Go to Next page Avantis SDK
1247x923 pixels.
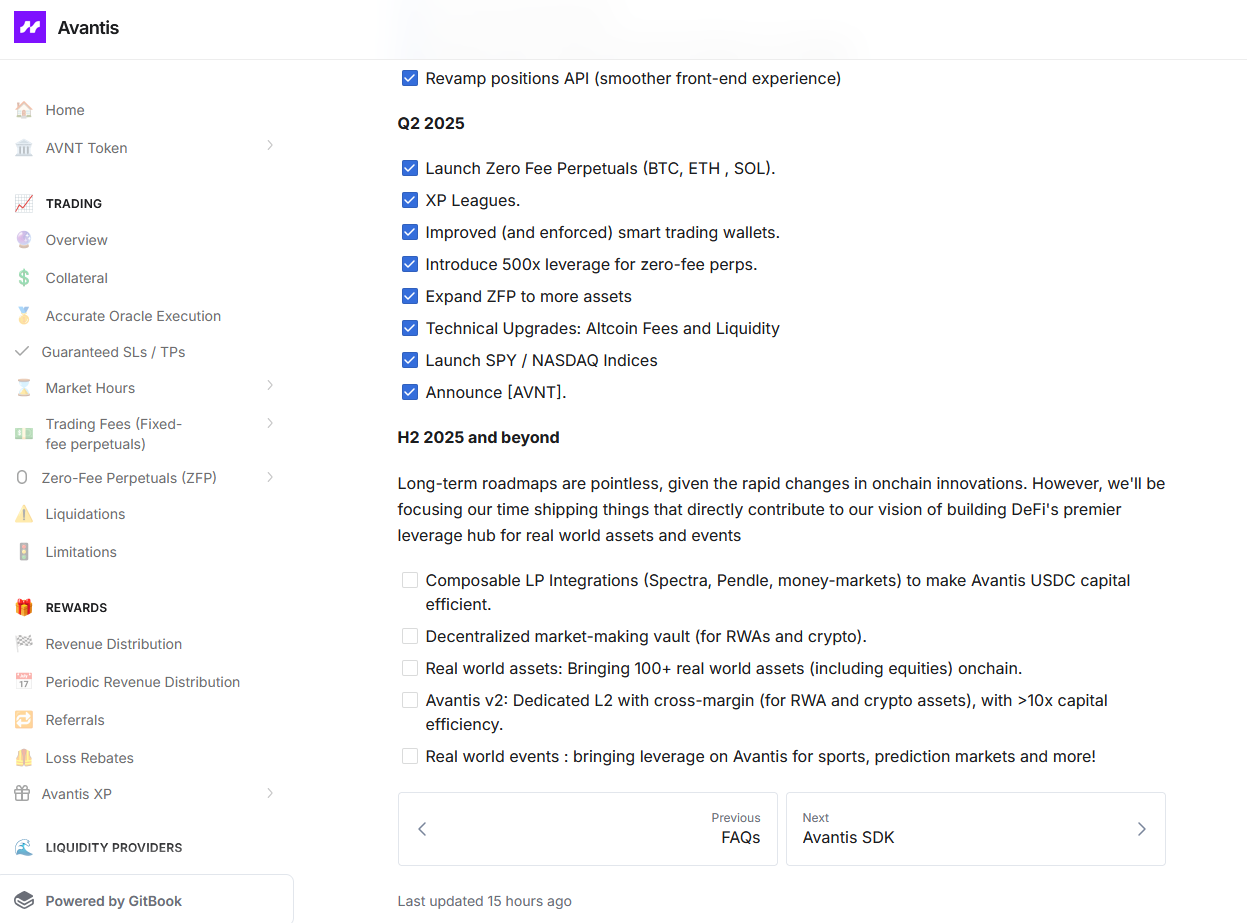tap(975, 829)
